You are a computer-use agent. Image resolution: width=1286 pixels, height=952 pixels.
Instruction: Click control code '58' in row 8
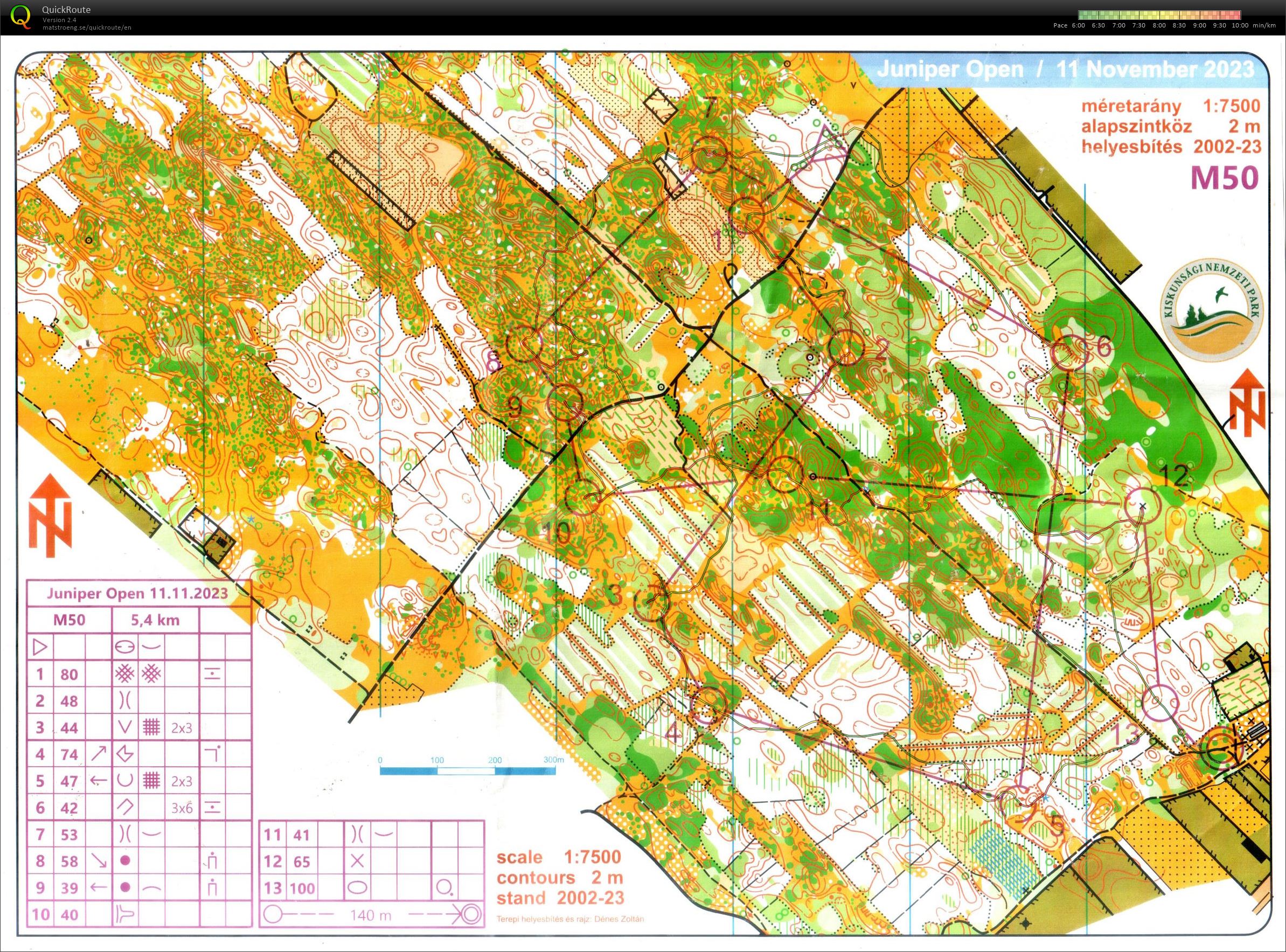click(69, 861)
